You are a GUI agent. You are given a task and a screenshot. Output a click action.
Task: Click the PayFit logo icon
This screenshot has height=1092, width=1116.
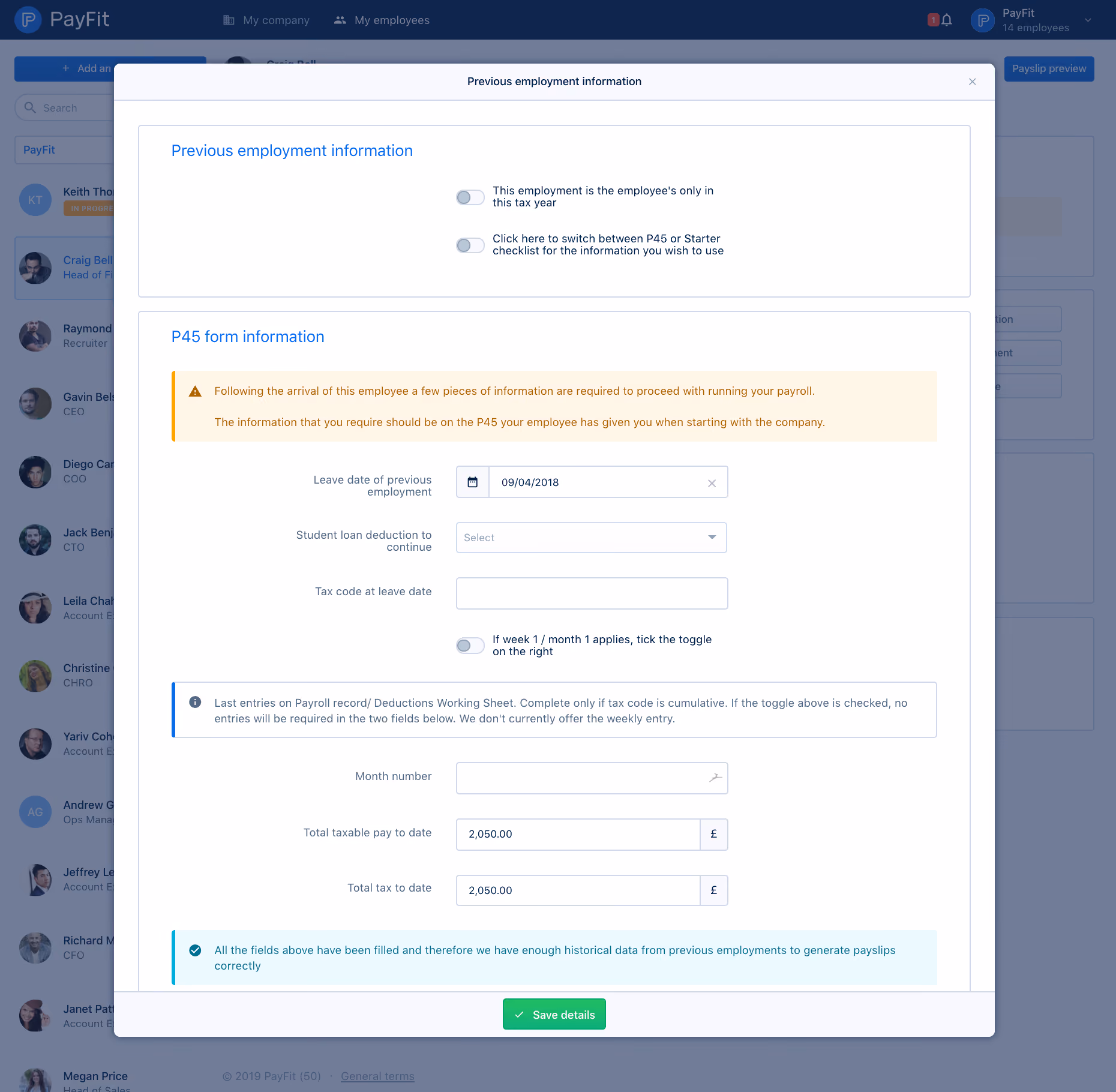(x=28, y=20)
